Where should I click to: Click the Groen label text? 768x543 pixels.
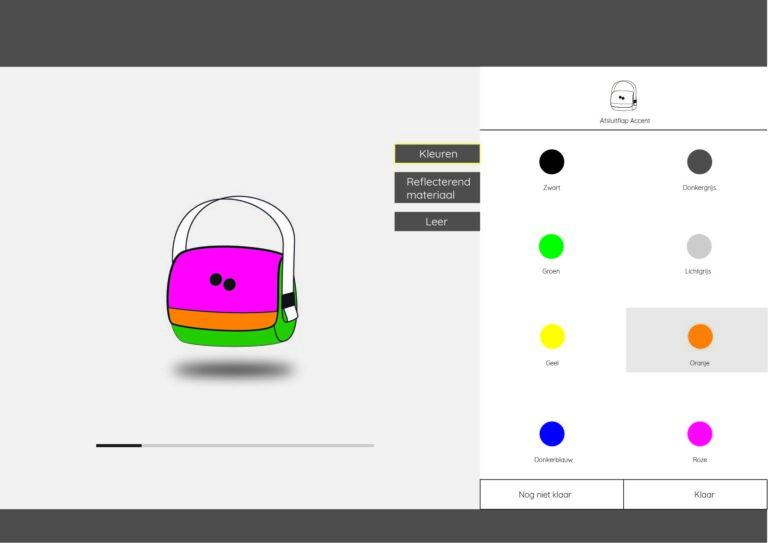(551, 271)
